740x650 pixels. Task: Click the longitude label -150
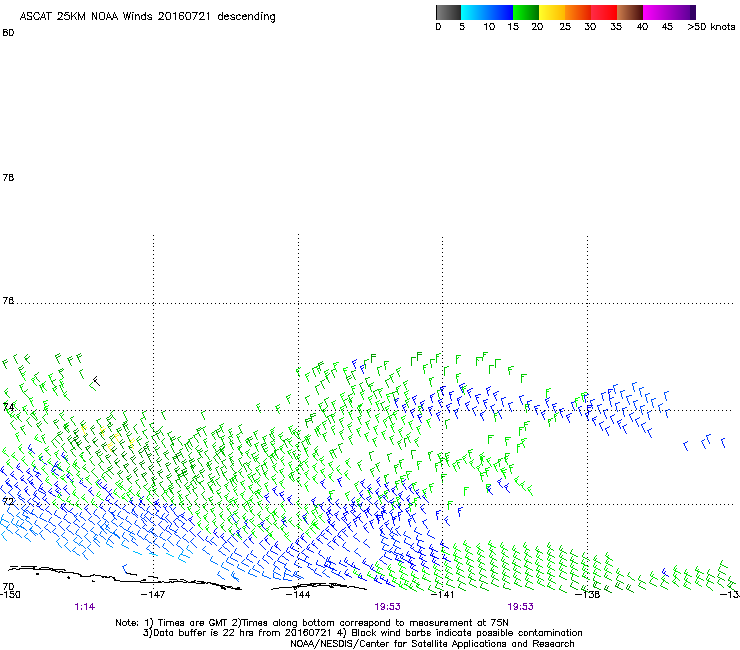point(10,595)
